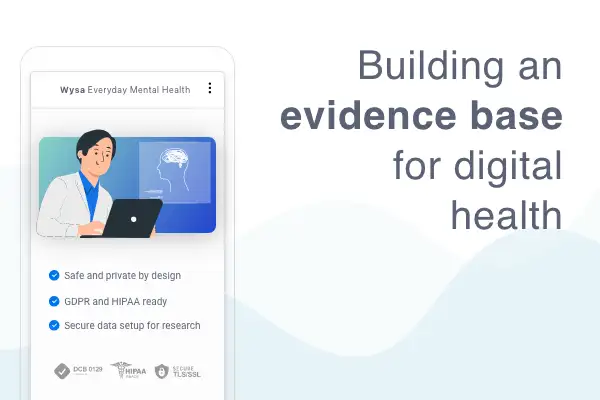Click the 'evidence base' bold heading text
This screenshot has height=400, width=600.
pos(421,115)
